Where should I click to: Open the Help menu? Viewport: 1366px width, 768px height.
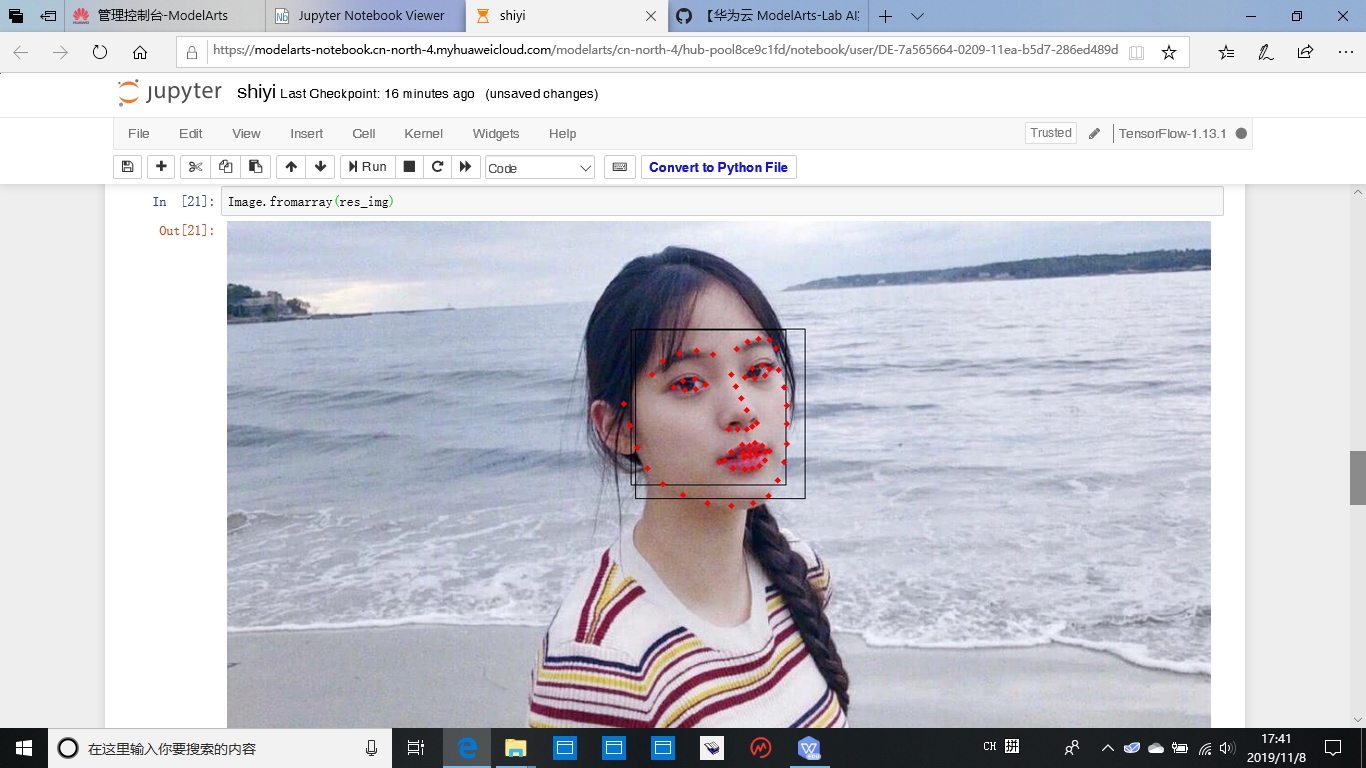[562, 133]
